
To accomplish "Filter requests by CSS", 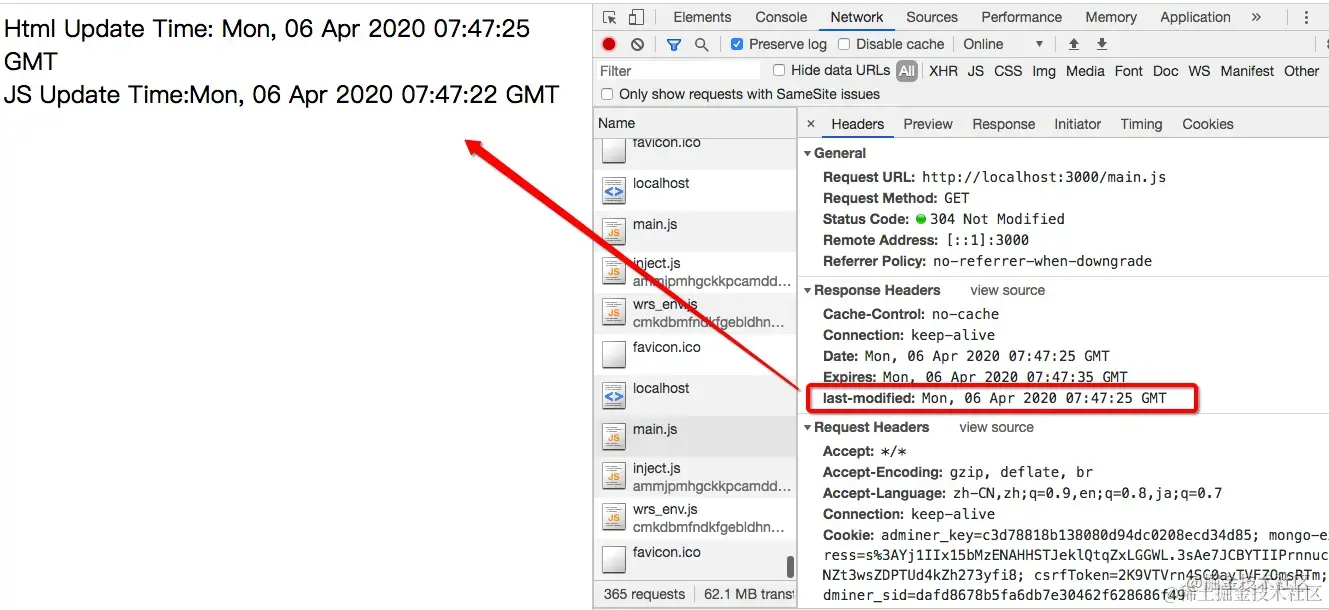I will (1008, 71).
